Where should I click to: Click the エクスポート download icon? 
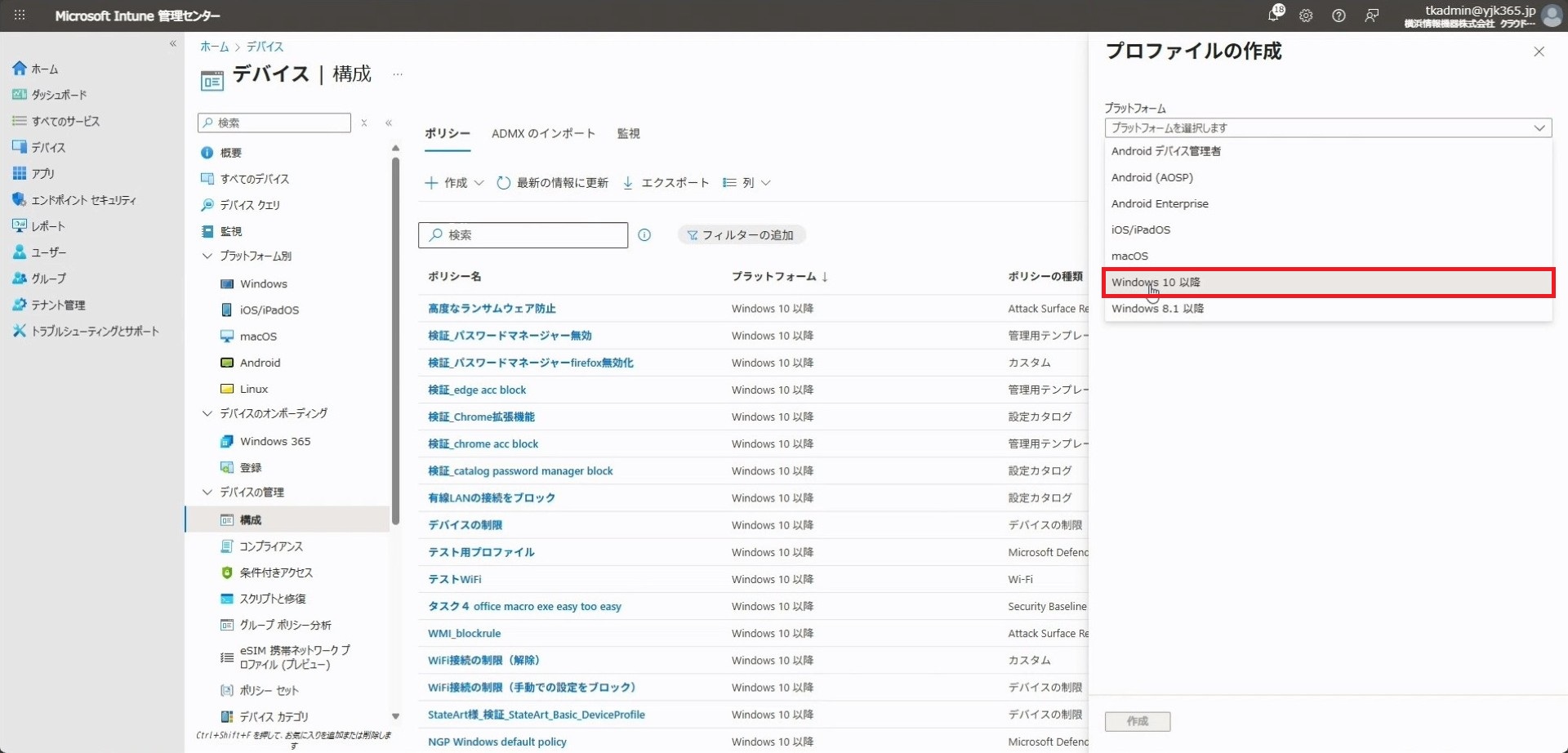pos(628,183)
